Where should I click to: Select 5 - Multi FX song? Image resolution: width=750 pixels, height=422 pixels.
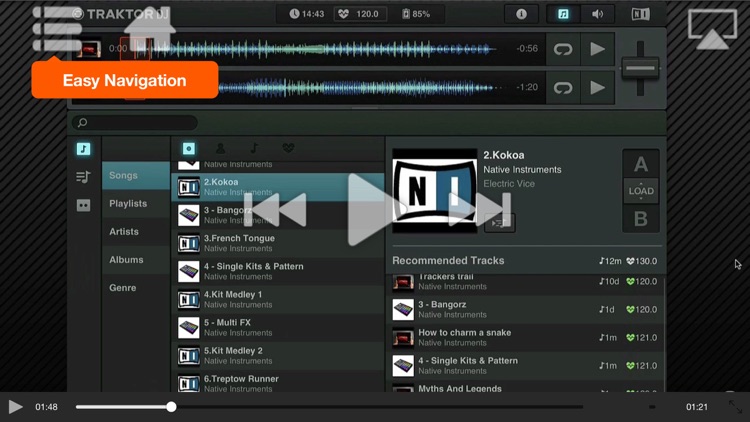277,328
